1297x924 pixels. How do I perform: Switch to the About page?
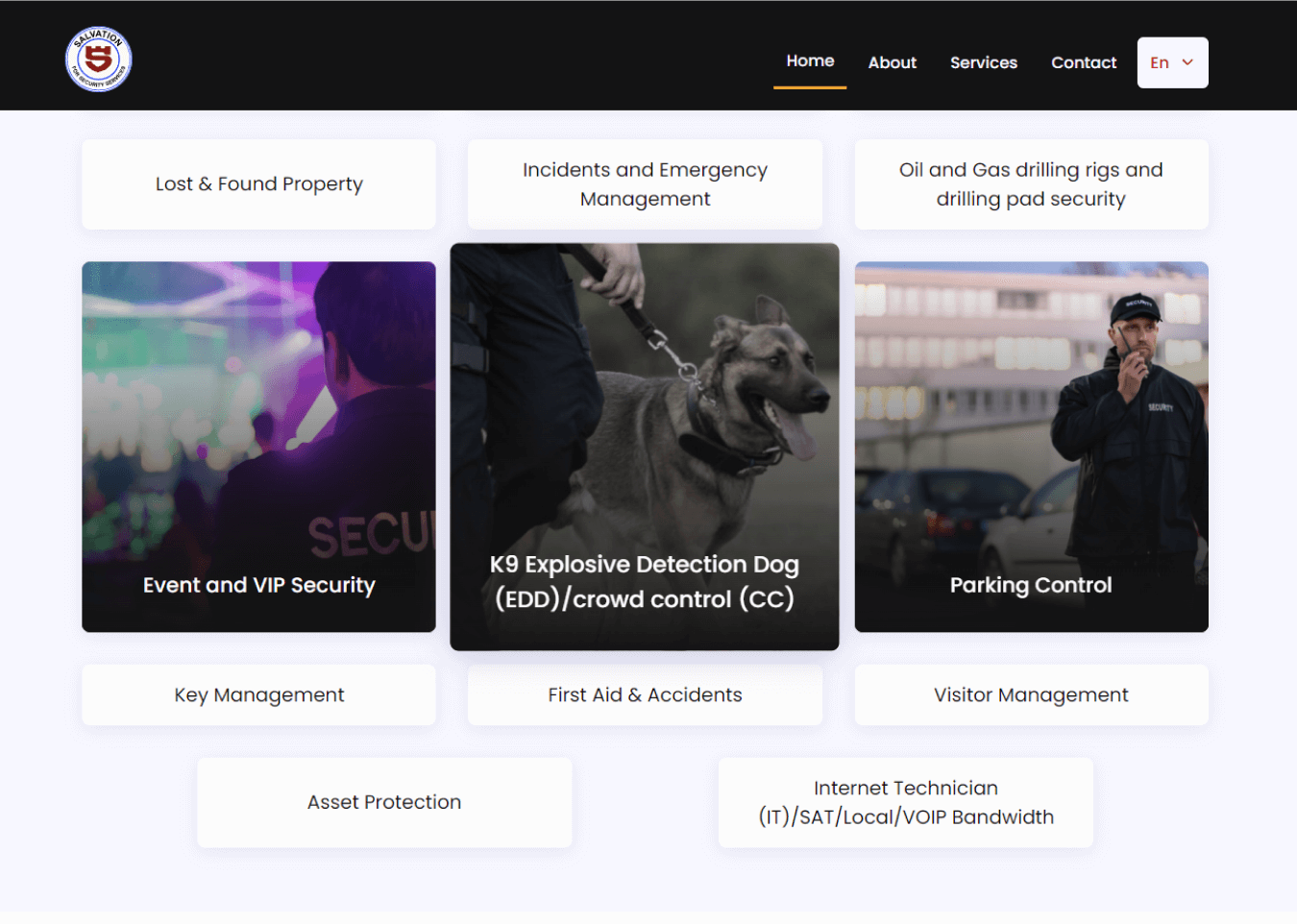point(892,62)
